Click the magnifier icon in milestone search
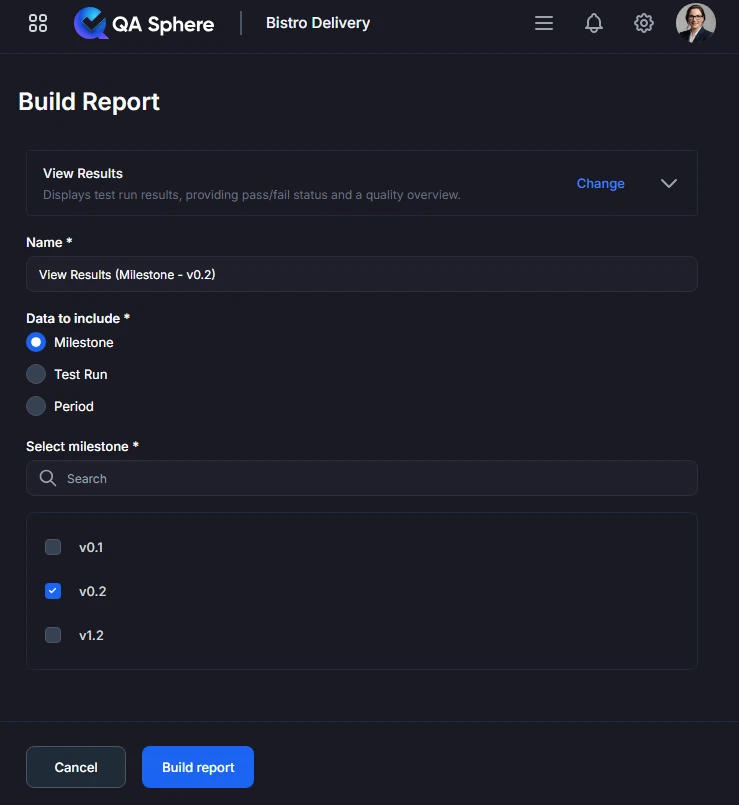This screenshot has height=805, width=739. pyautogui.click(x=47, y=478)
